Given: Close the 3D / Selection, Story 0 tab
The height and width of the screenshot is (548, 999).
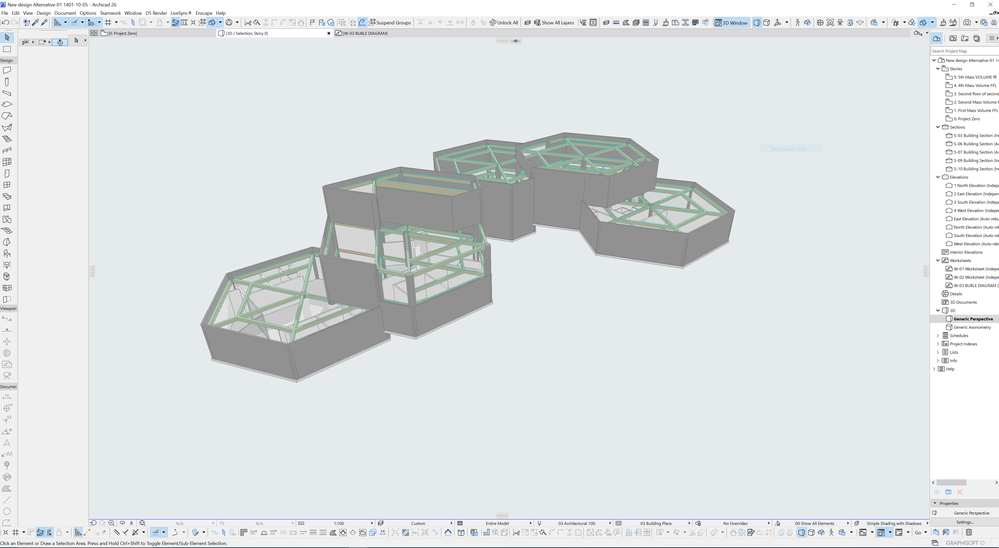Looking at the screenshot, I should (x=329, y=33).
